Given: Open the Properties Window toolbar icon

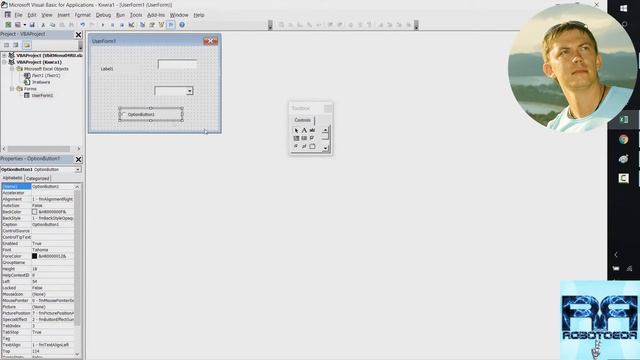Looking at the screenshot, I should pos(152,25).
